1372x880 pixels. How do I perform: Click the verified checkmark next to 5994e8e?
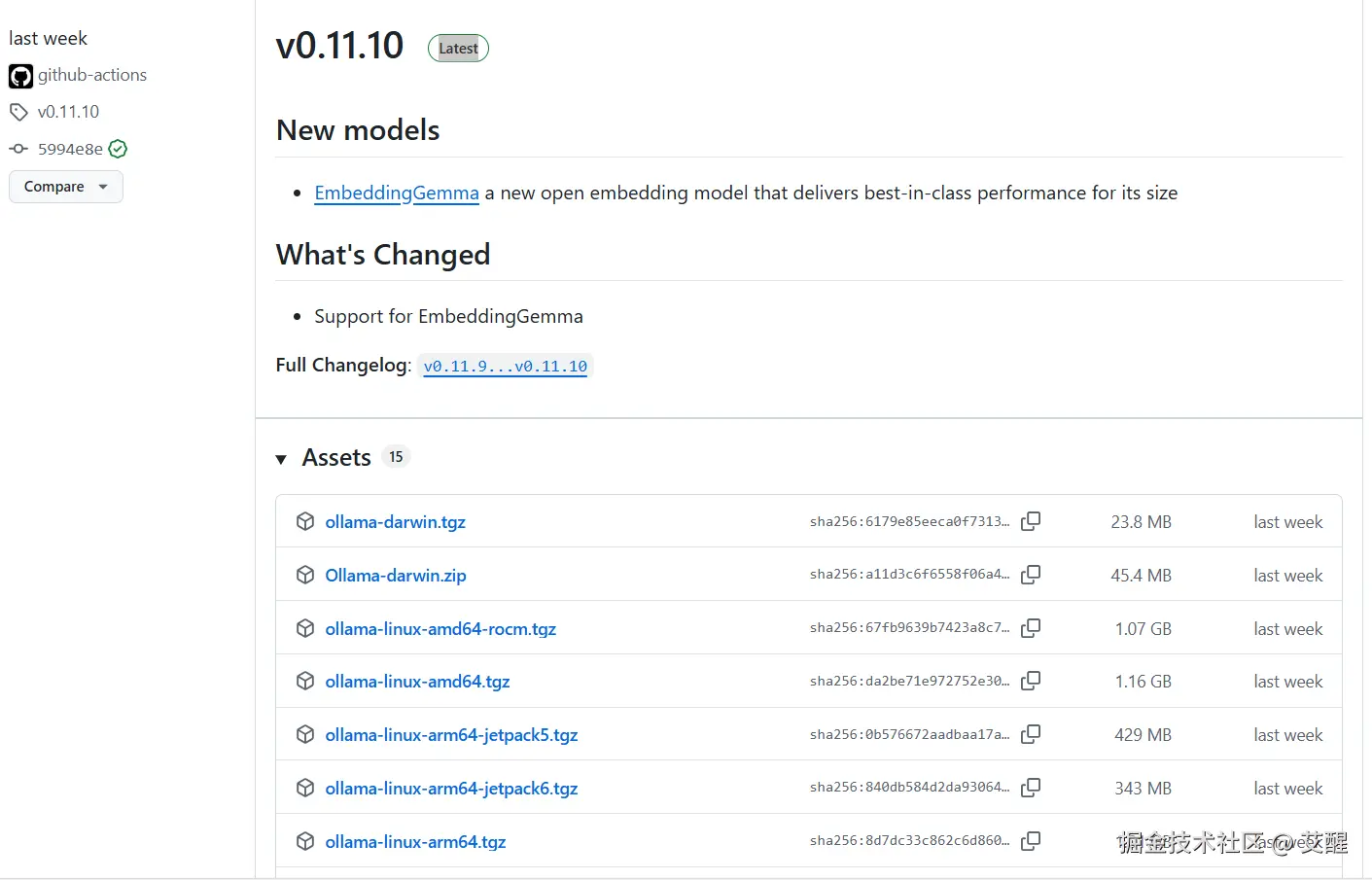(118, 149)
